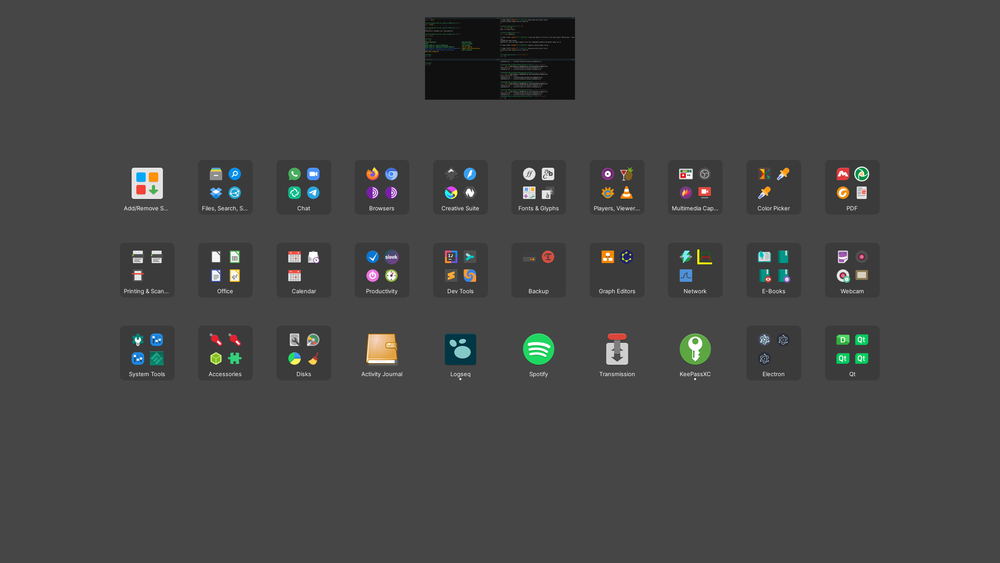The image size is (1000, 563).
Task: Open the Color Picker folder
Action: click(774, 187)
